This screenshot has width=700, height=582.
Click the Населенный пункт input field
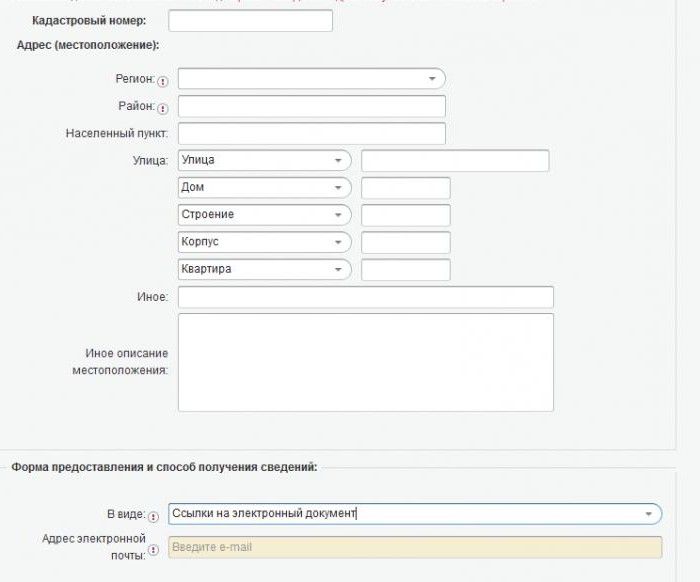point(311,133)
